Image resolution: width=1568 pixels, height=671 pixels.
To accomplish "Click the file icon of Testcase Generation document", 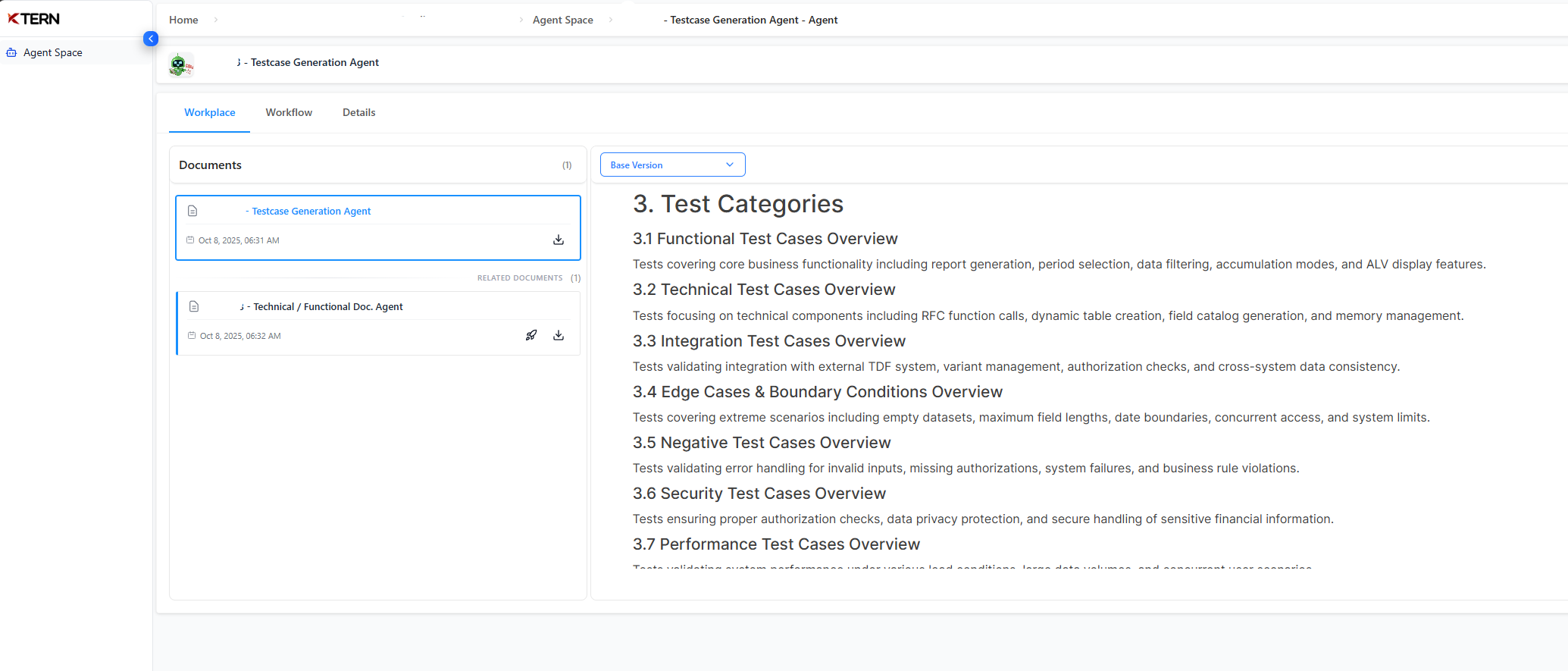I will click(192, 212).
